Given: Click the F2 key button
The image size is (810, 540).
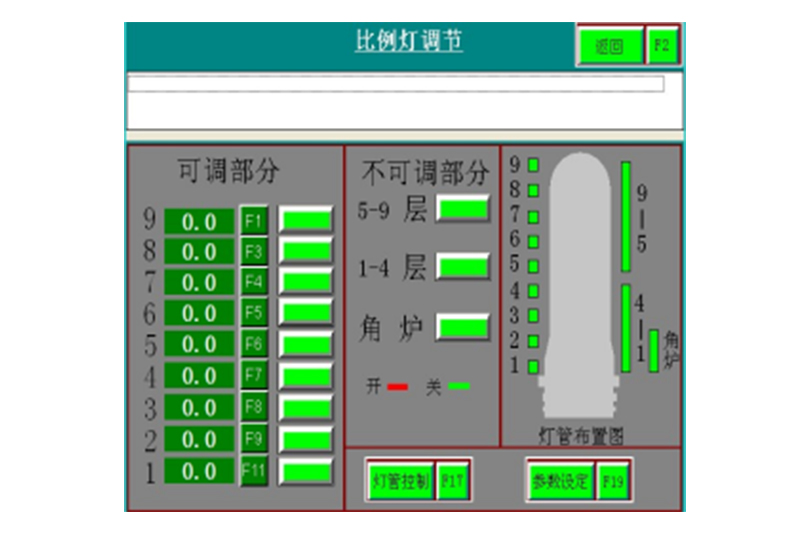Looking at the screenshot, I should (x=662, y=46).
